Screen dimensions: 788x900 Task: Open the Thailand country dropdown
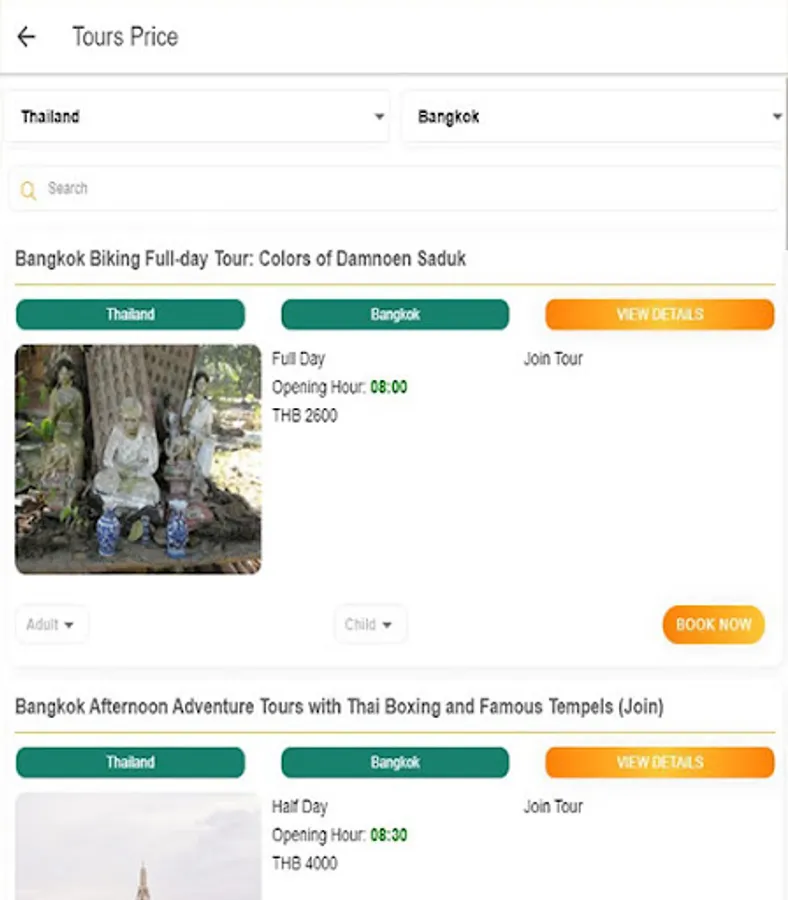click(x=201, y=117)
